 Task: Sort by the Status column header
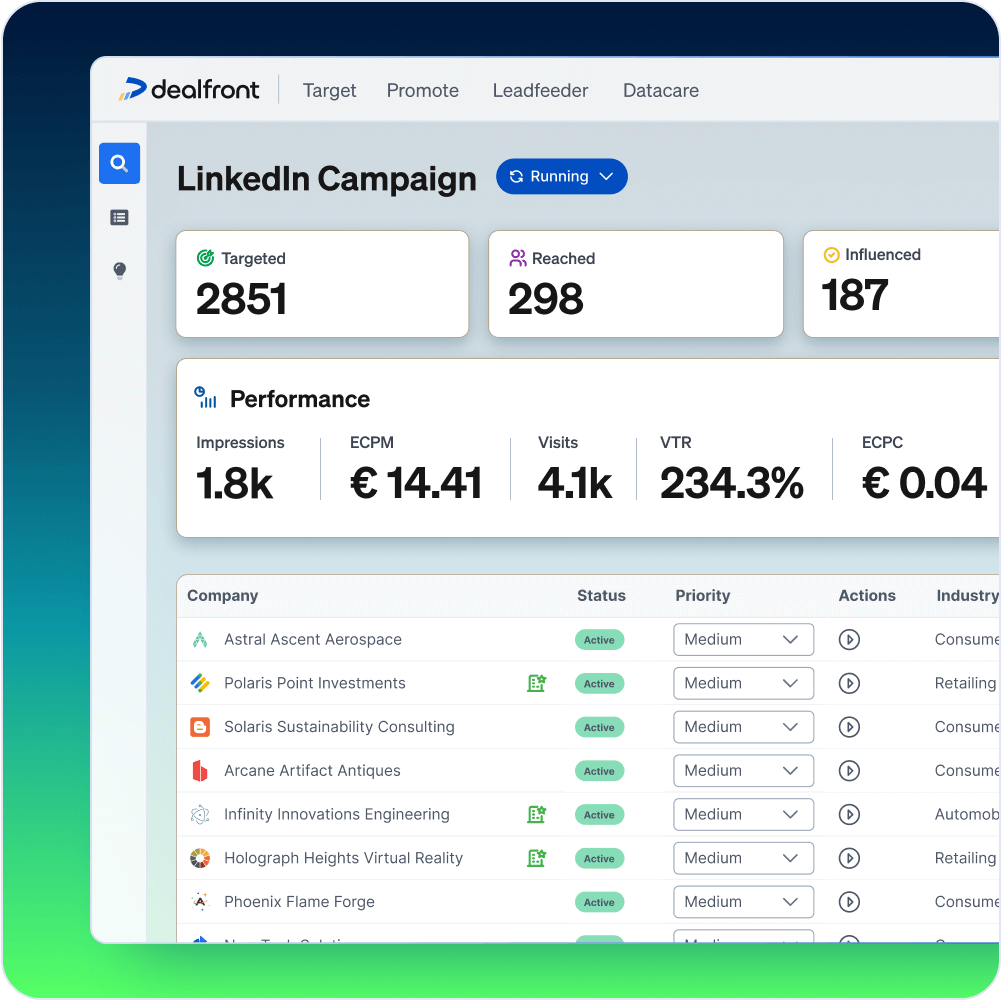point(601,595)
